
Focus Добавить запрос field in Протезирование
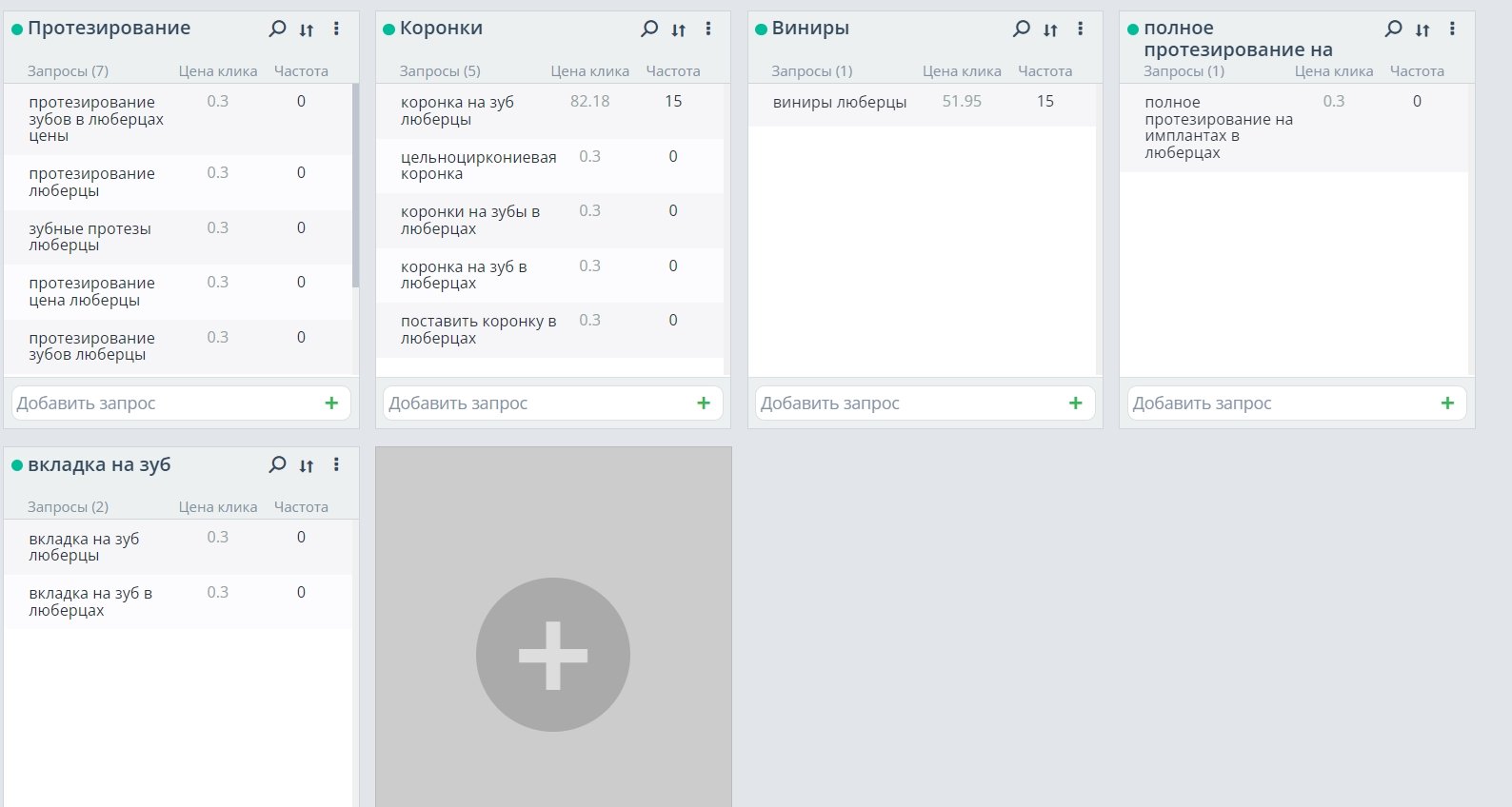(x=181, y=403)
